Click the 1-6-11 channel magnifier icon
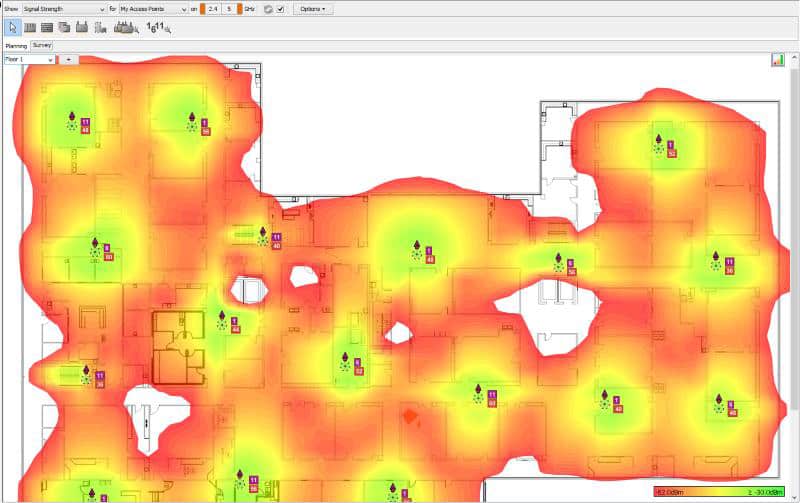Screen dimensions: 800x503 (159, 27)
